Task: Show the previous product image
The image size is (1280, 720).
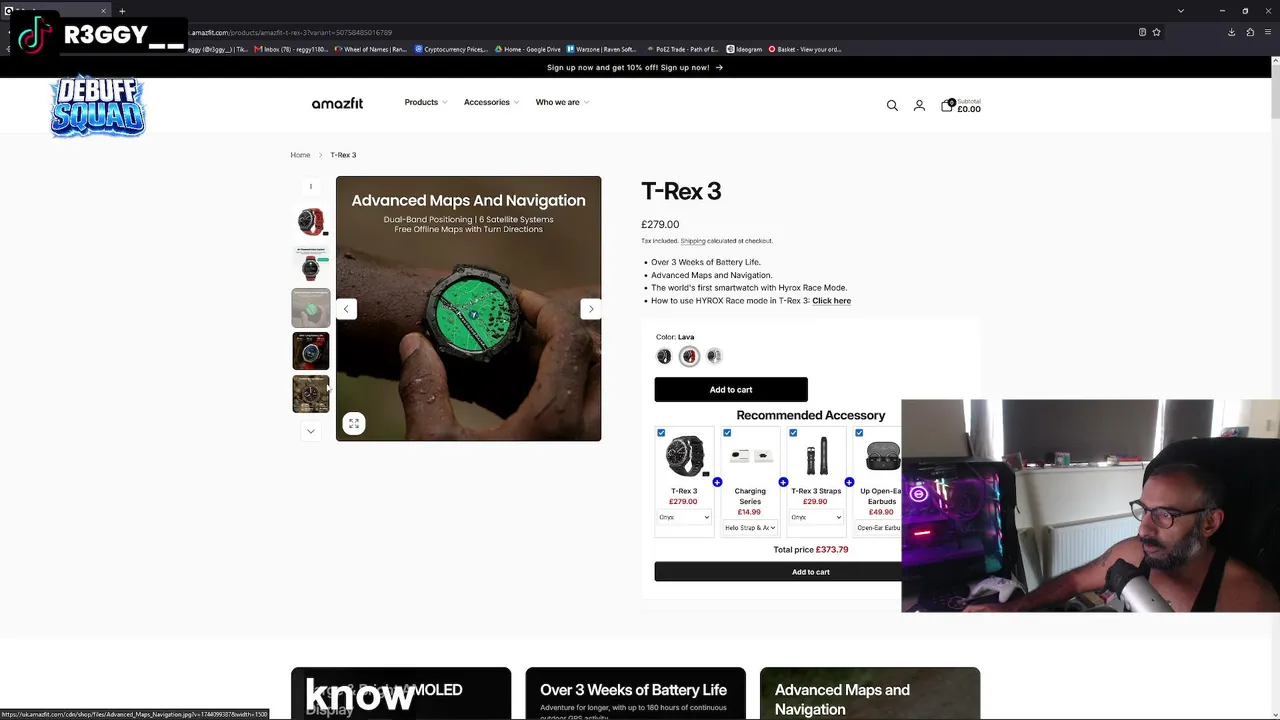Action: (346, 309)
